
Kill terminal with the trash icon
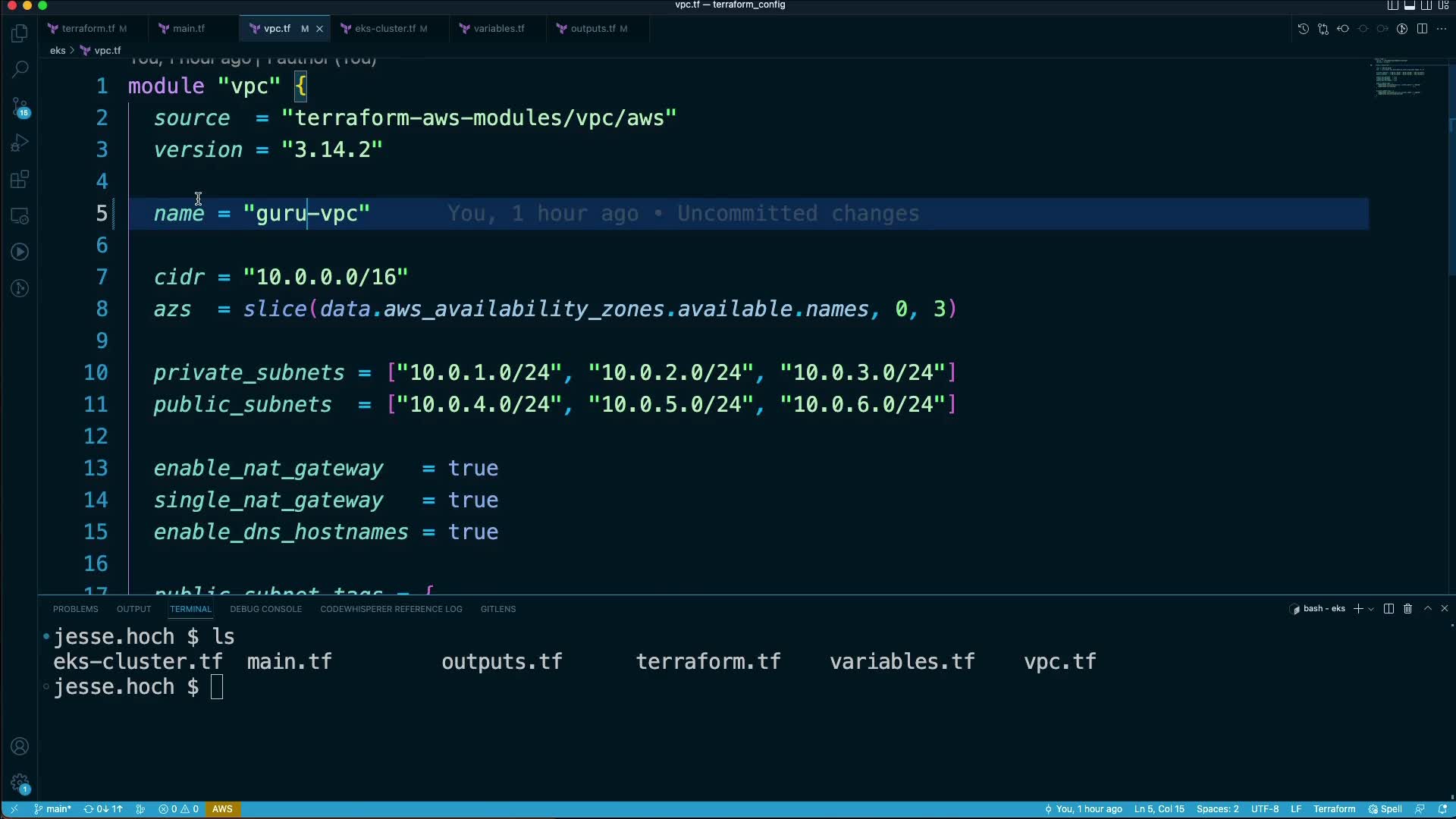(x=1407, y=609)
